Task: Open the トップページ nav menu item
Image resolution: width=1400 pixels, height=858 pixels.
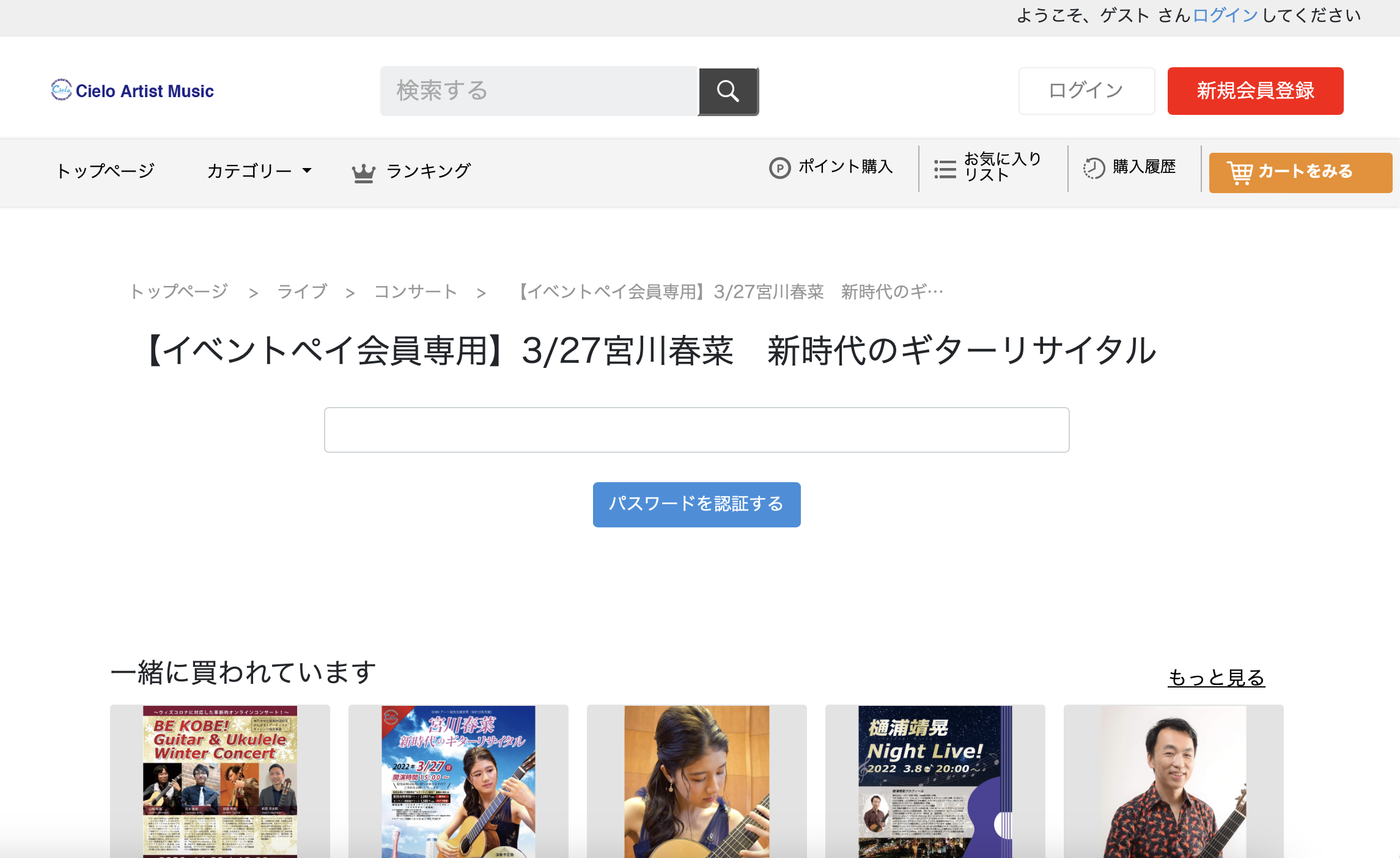Action: pos(105,170)
